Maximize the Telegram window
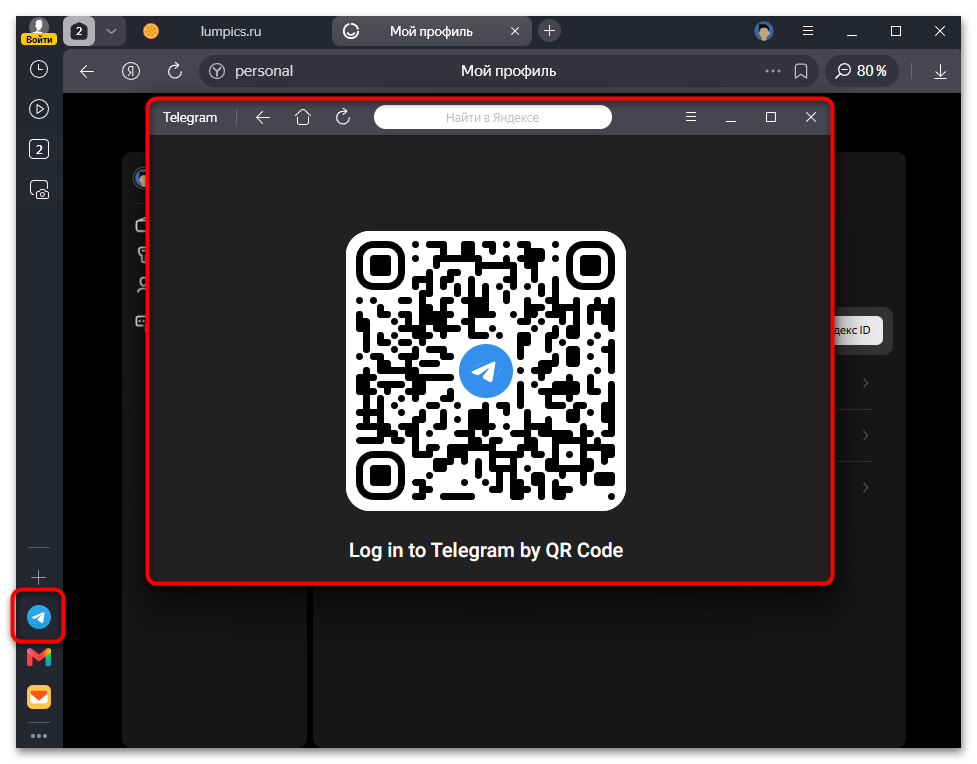 [x=771, y=117]
